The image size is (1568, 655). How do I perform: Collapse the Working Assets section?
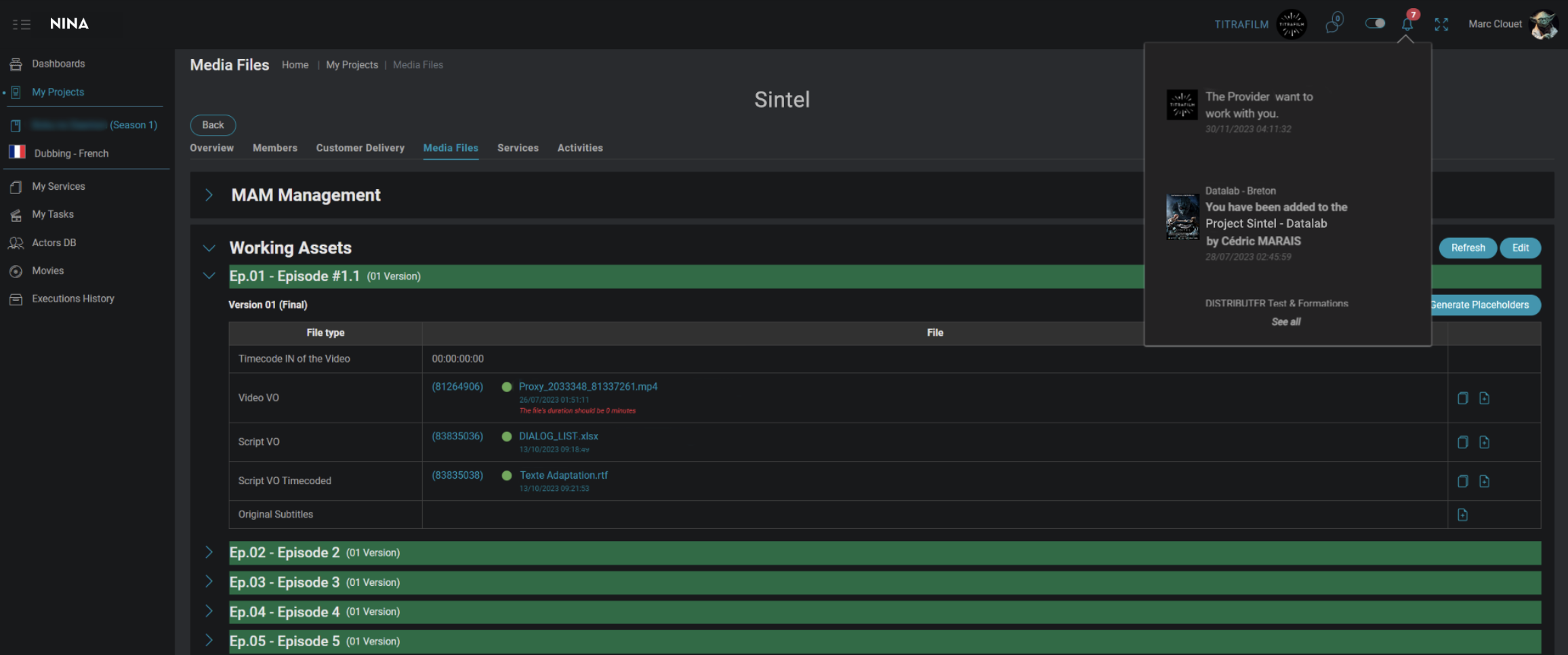coord(209,248)
